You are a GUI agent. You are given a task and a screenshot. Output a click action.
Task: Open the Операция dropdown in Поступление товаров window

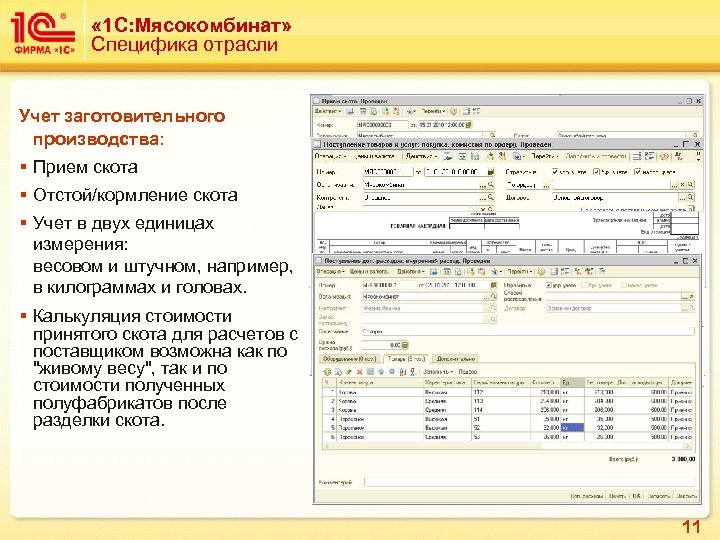tap(331, 157)
